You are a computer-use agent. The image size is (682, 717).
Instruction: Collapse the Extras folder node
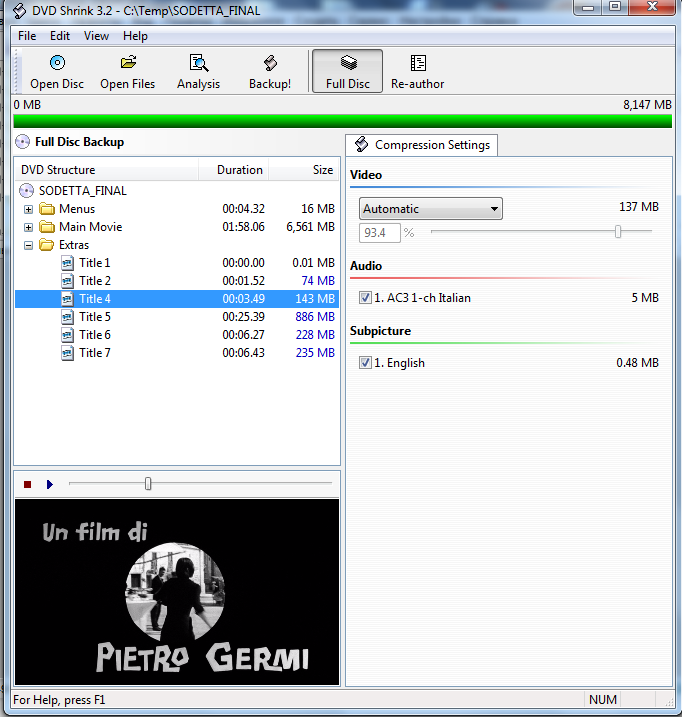click(28, 246)
